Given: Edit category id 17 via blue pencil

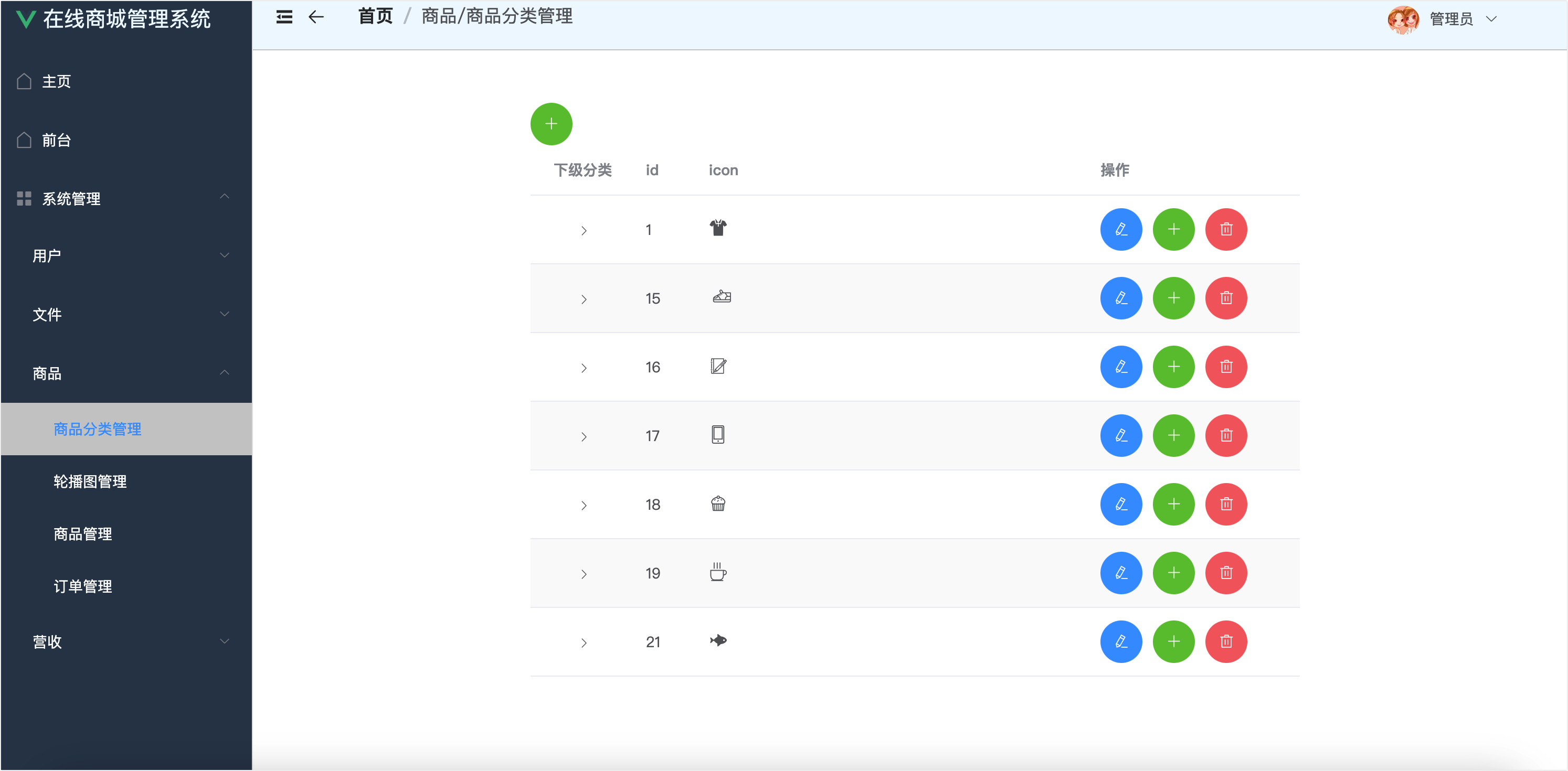Looking at the screenshot, I should pos(1120,436).
